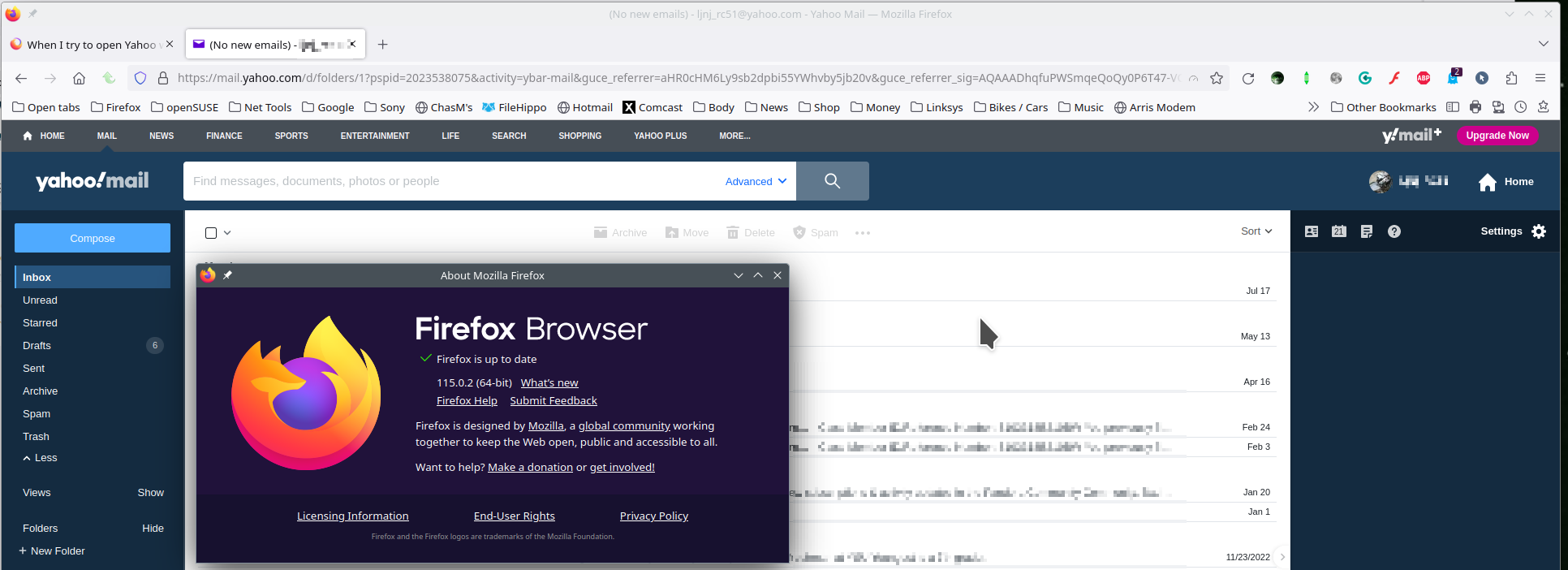Click the Upgrade Now button

[1497, 136]
